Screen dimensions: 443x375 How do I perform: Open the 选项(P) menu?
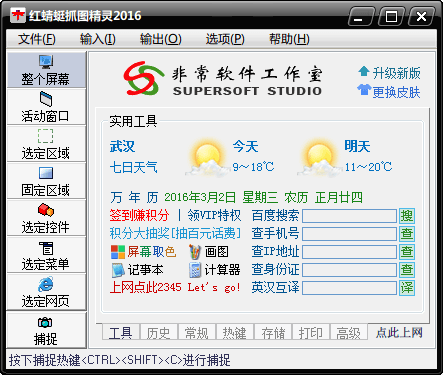pos(225,39)
